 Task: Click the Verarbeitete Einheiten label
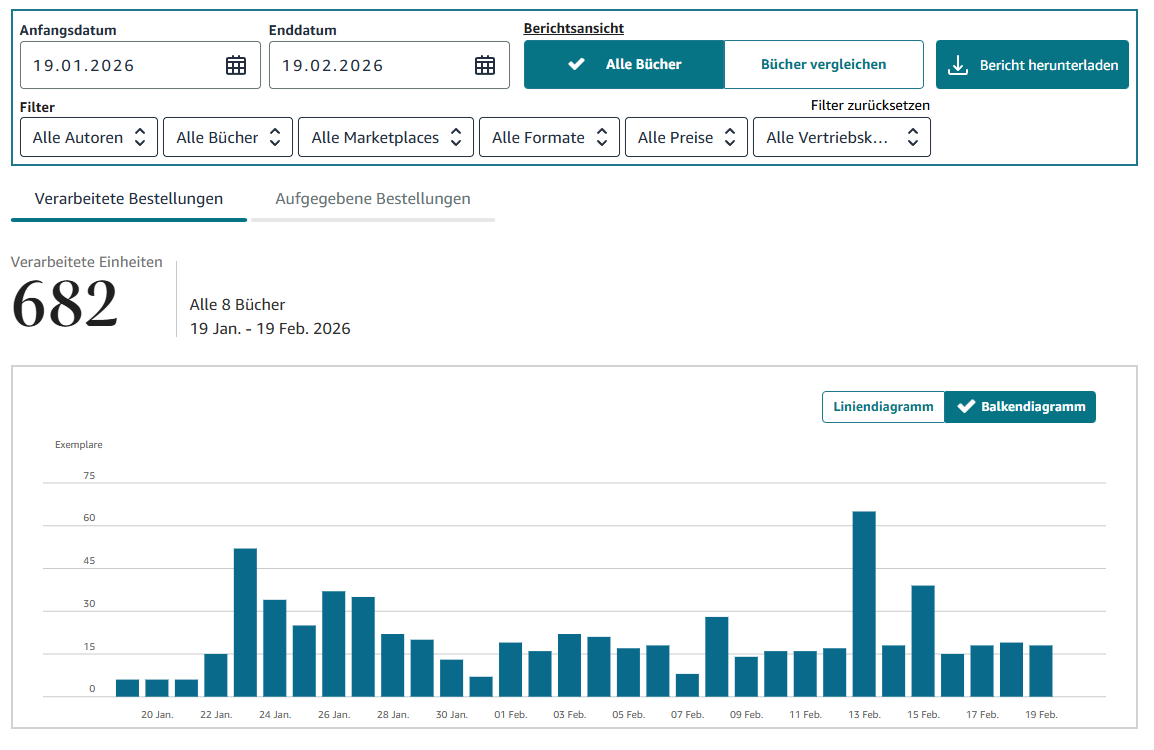pos(86,262)
